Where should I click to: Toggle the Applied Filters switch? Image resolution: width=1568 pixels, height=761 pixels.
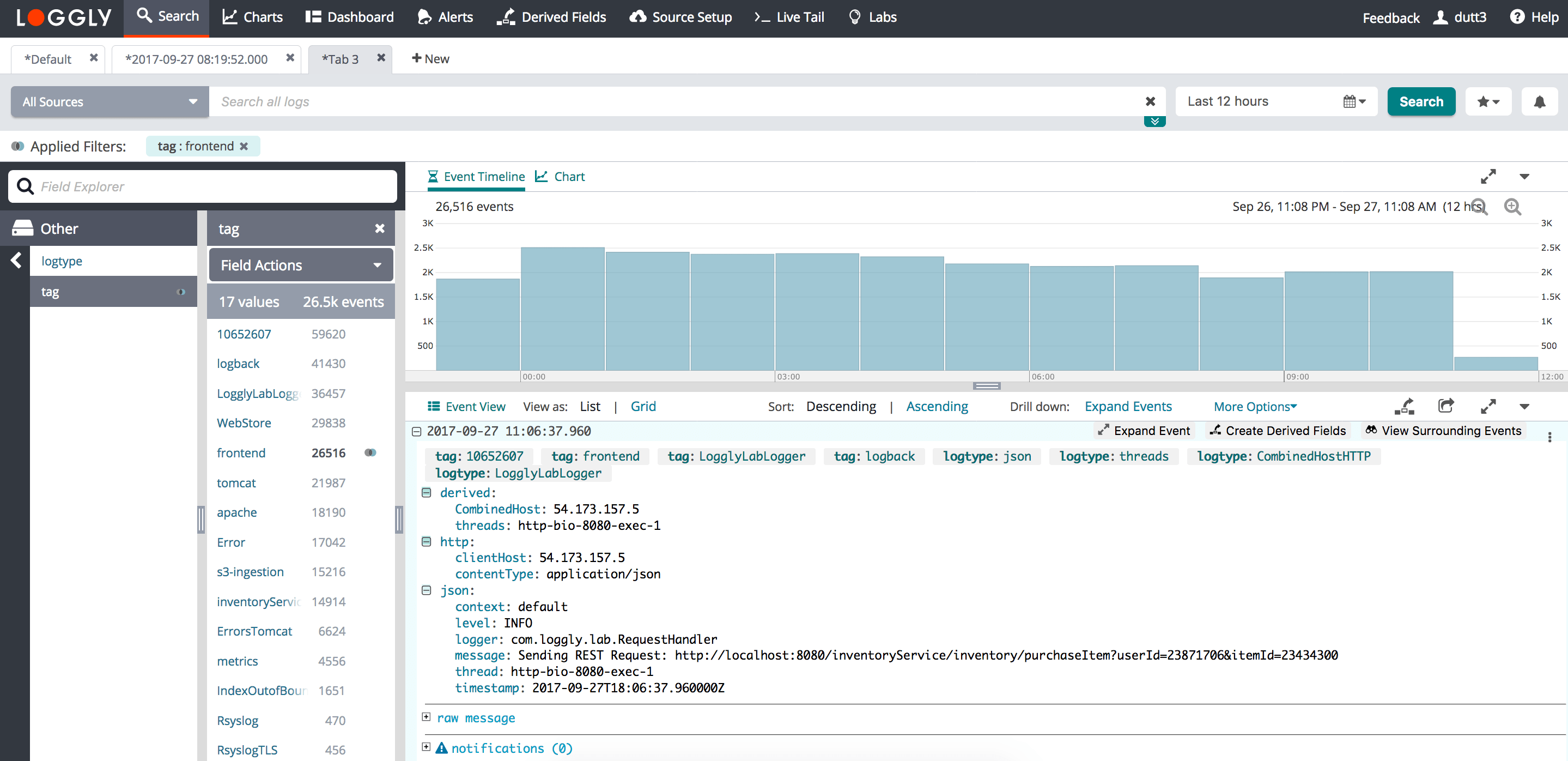(17, 146)
